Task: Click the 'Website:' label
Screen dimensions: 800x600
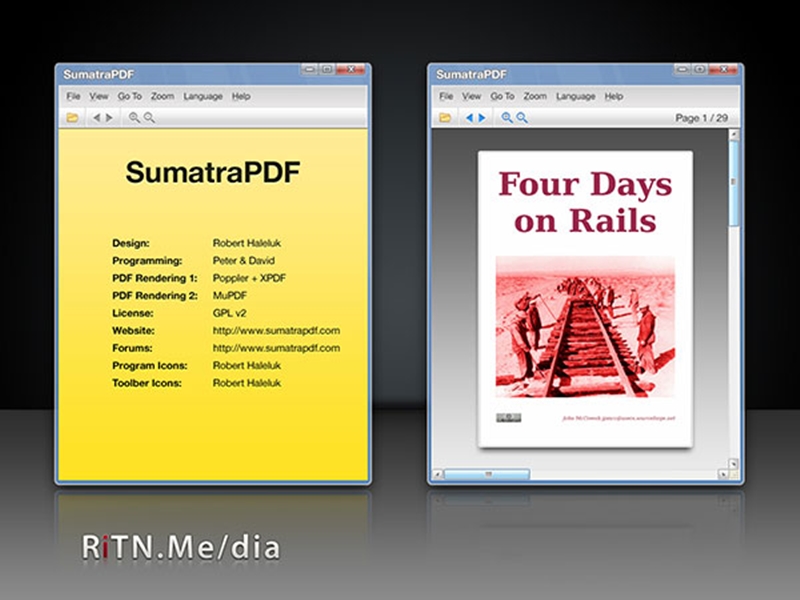Action: pos(133,331)
